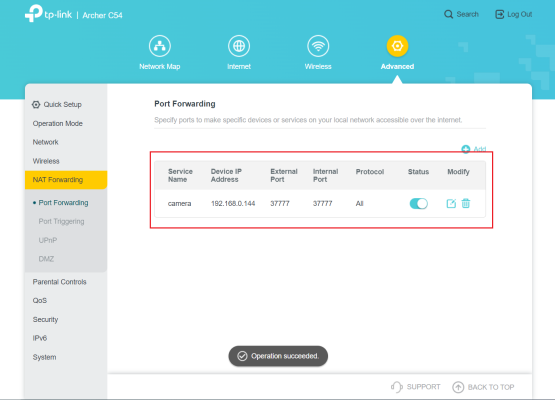Select the Advanced gear icon

397,46
